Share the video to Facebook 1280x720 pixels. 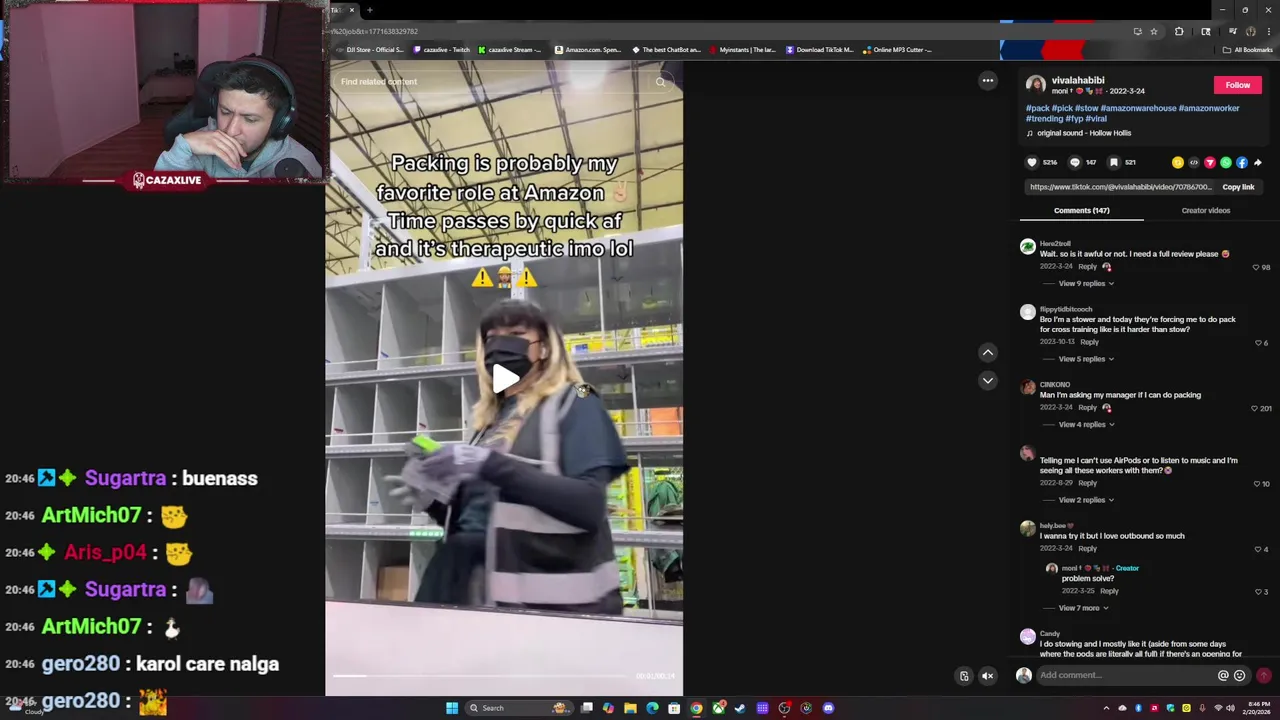(x=1242, y=162)
